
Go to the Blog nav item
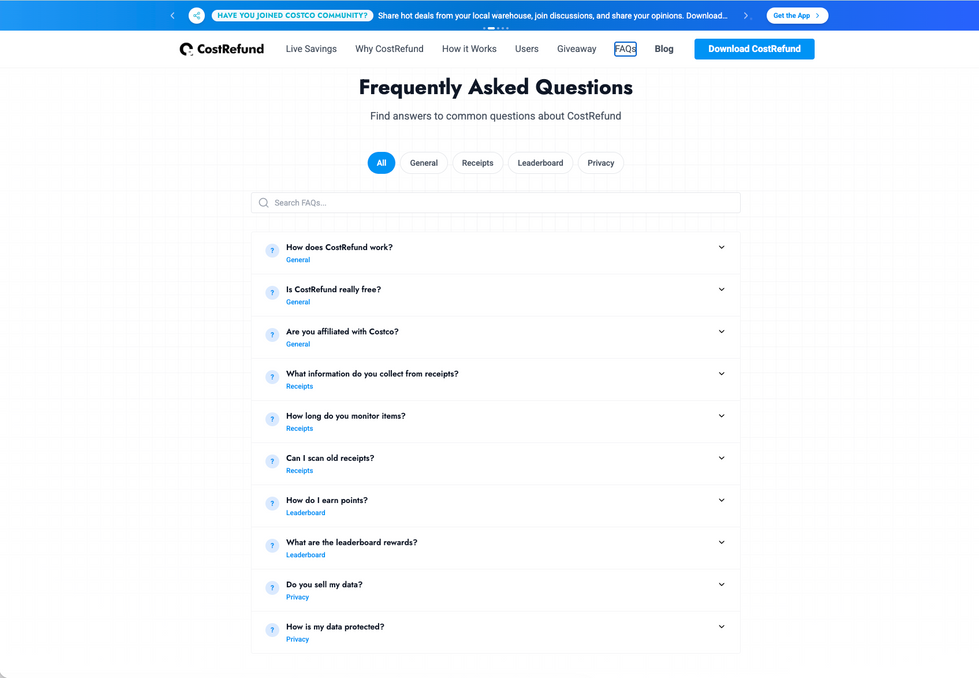(x=664, y=49)
